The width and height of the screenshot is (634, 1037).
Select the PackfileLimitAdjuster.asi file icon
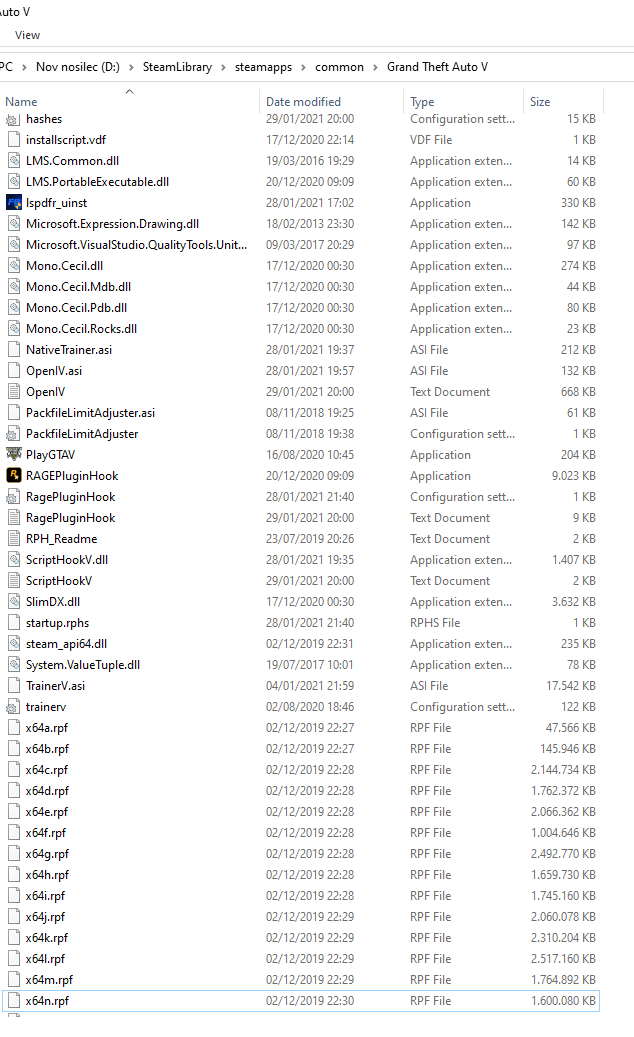[13, 413]
